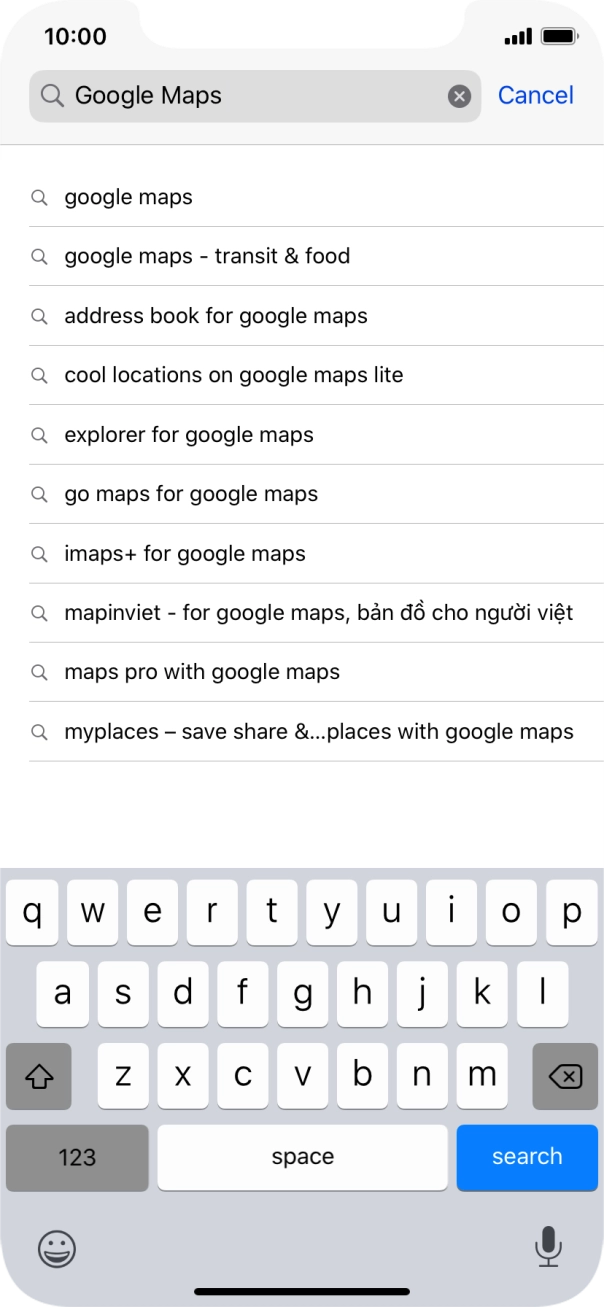Tap the space bar

pos(302,1157)
